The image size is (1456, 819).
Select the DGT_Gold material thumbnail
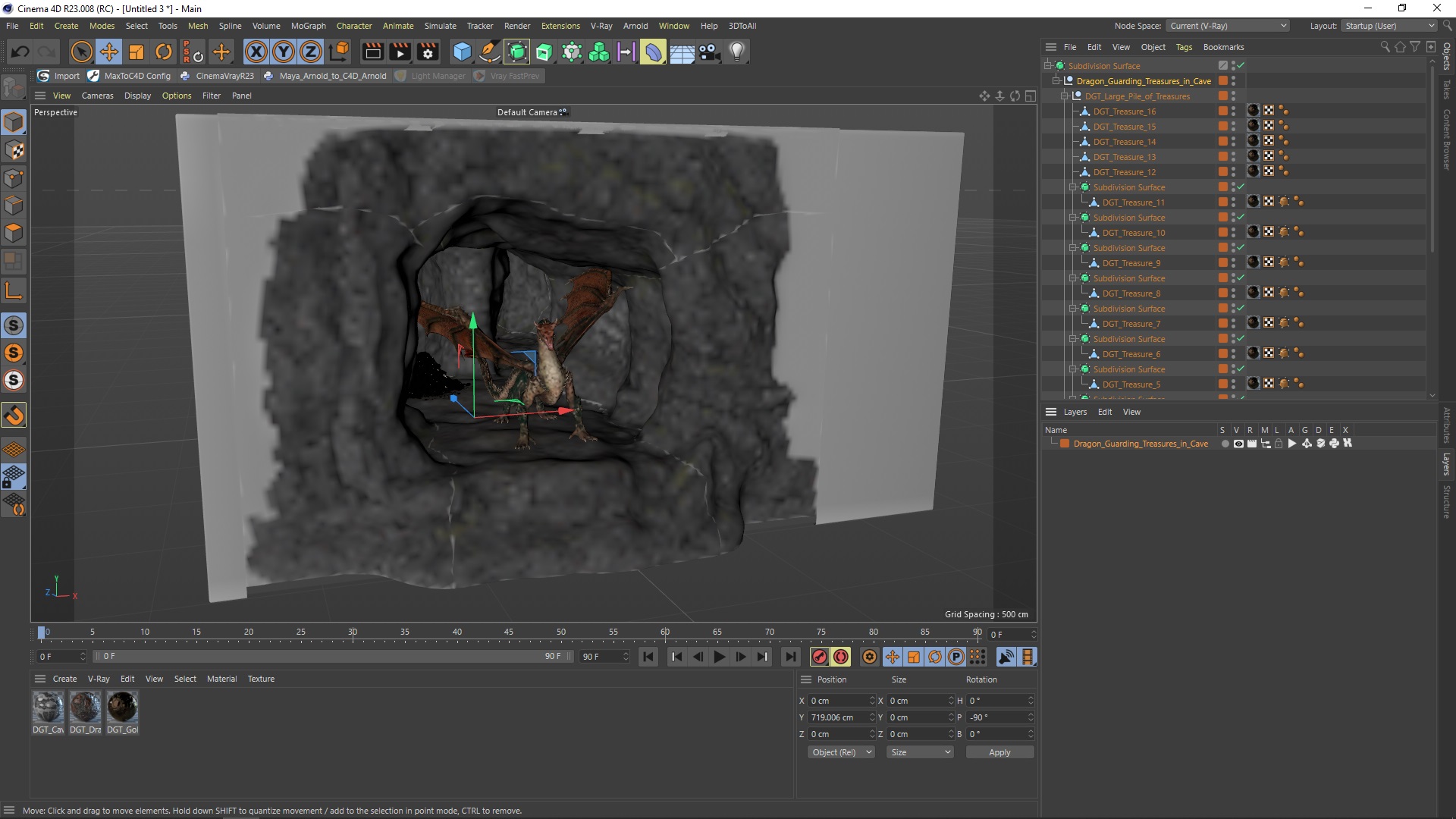point(122,707)
